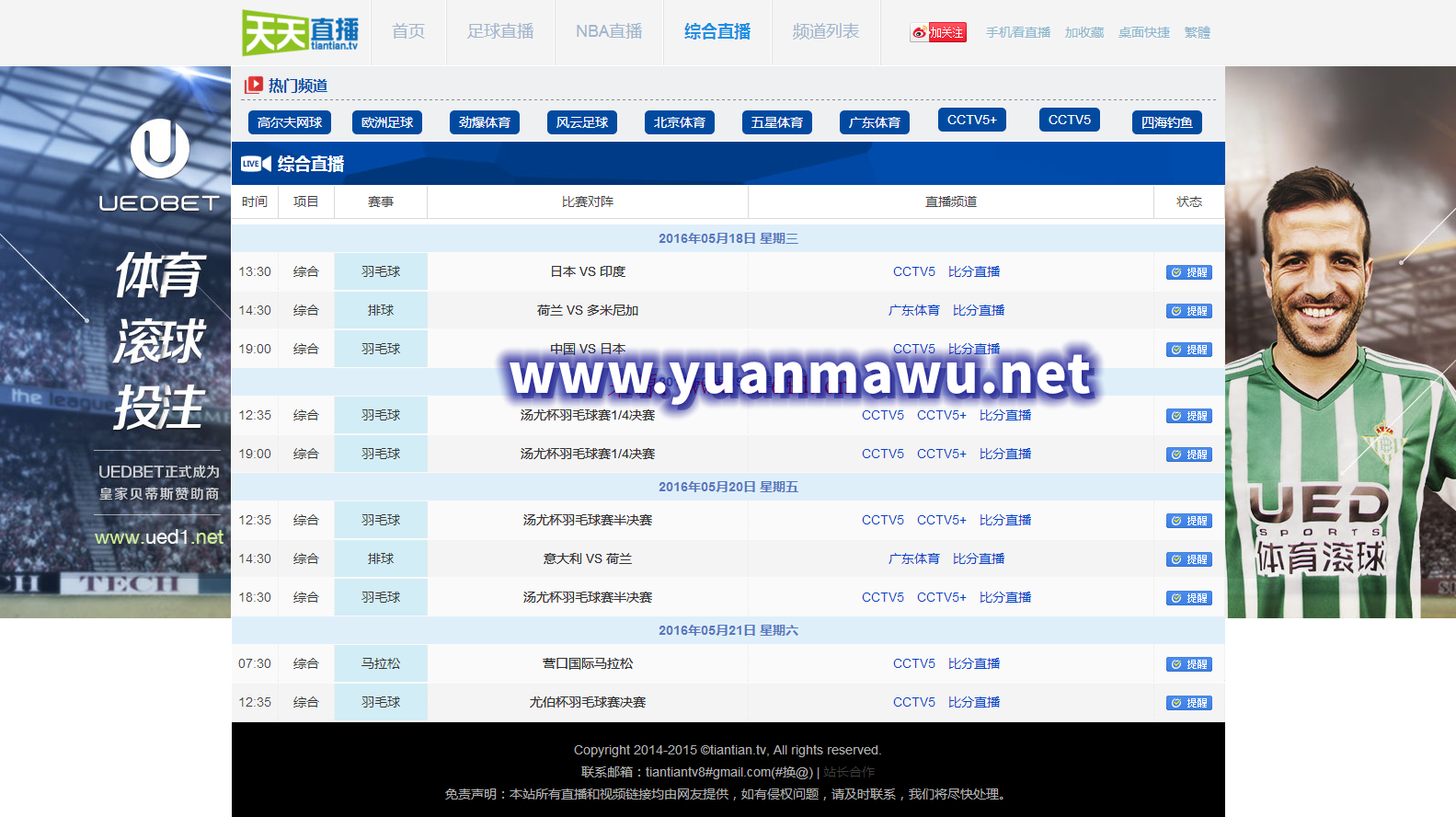
Task: Open 风云足球 channel
Action: [582, 122]
